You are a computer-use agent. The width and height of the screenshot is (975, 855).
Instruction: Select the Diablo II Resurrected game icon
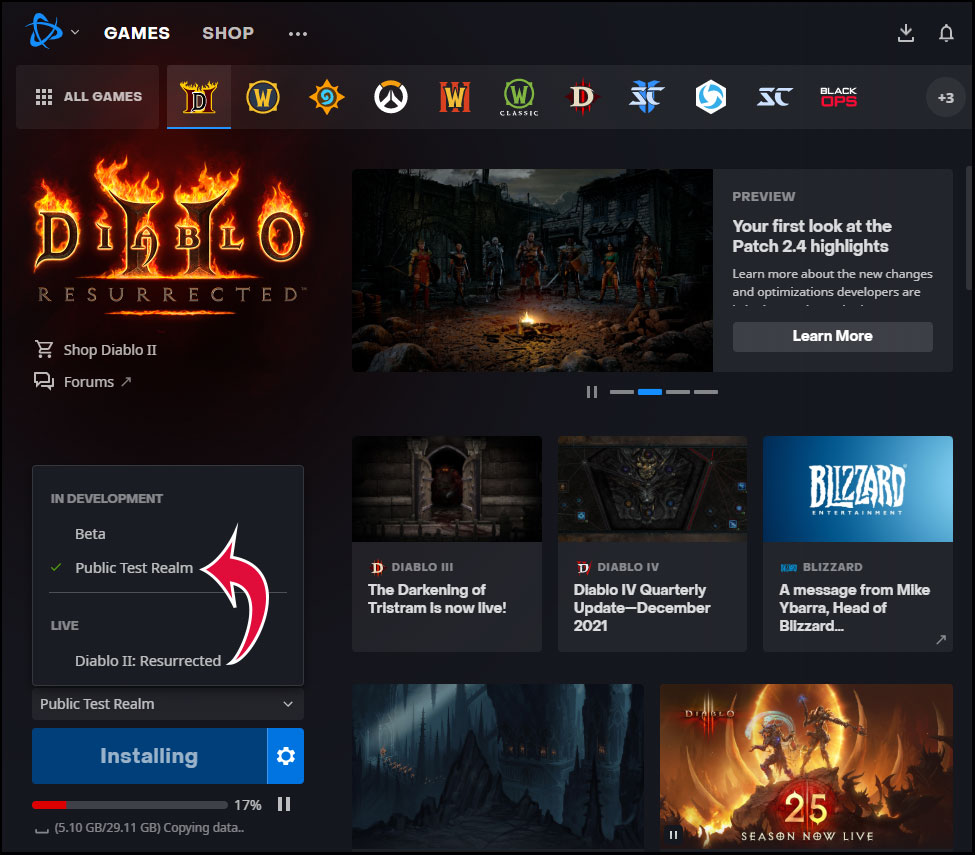click(199, 97)
